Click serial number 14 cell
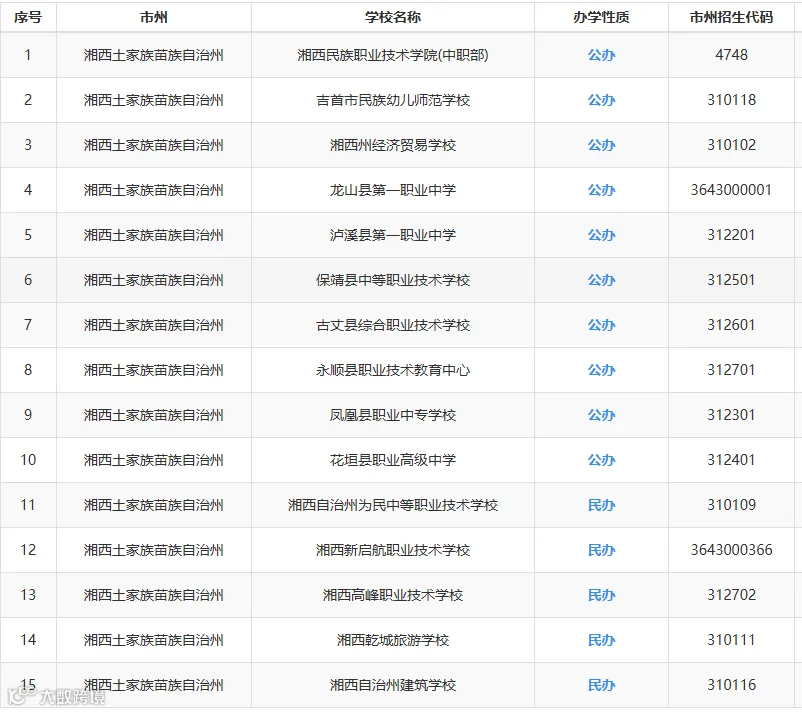The width and height of the screenshot is (802, 712). pos(28,640)
